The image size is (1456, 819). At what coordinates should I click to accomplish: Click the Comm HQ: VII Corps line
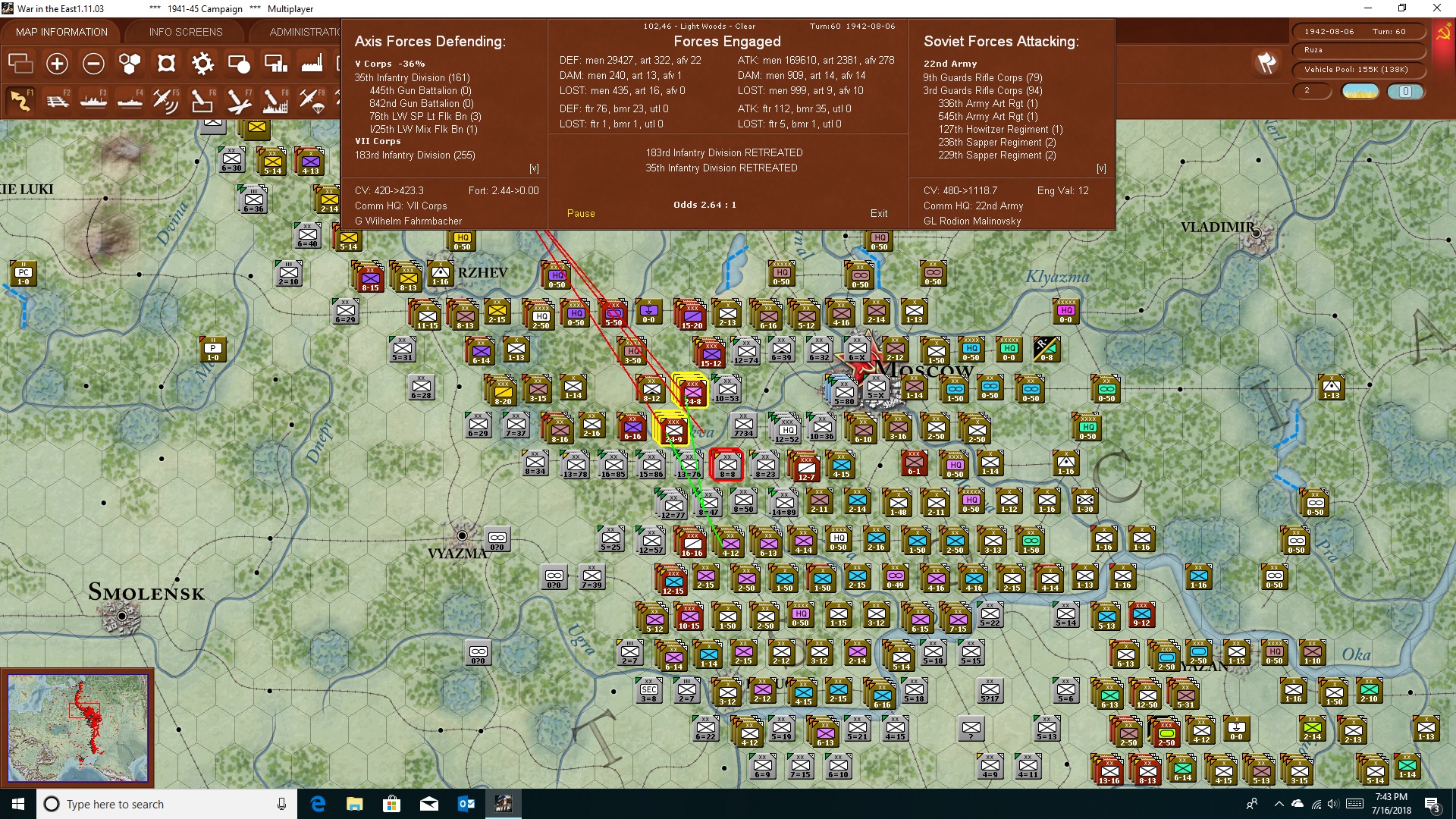click(x=400, y=206)
